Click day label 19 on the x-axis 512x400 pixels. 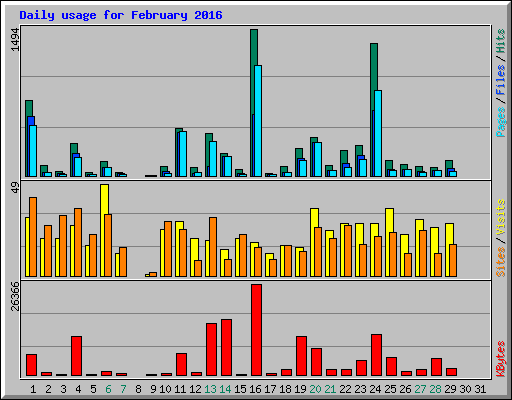pyautogui.click(x=300, y=389)
